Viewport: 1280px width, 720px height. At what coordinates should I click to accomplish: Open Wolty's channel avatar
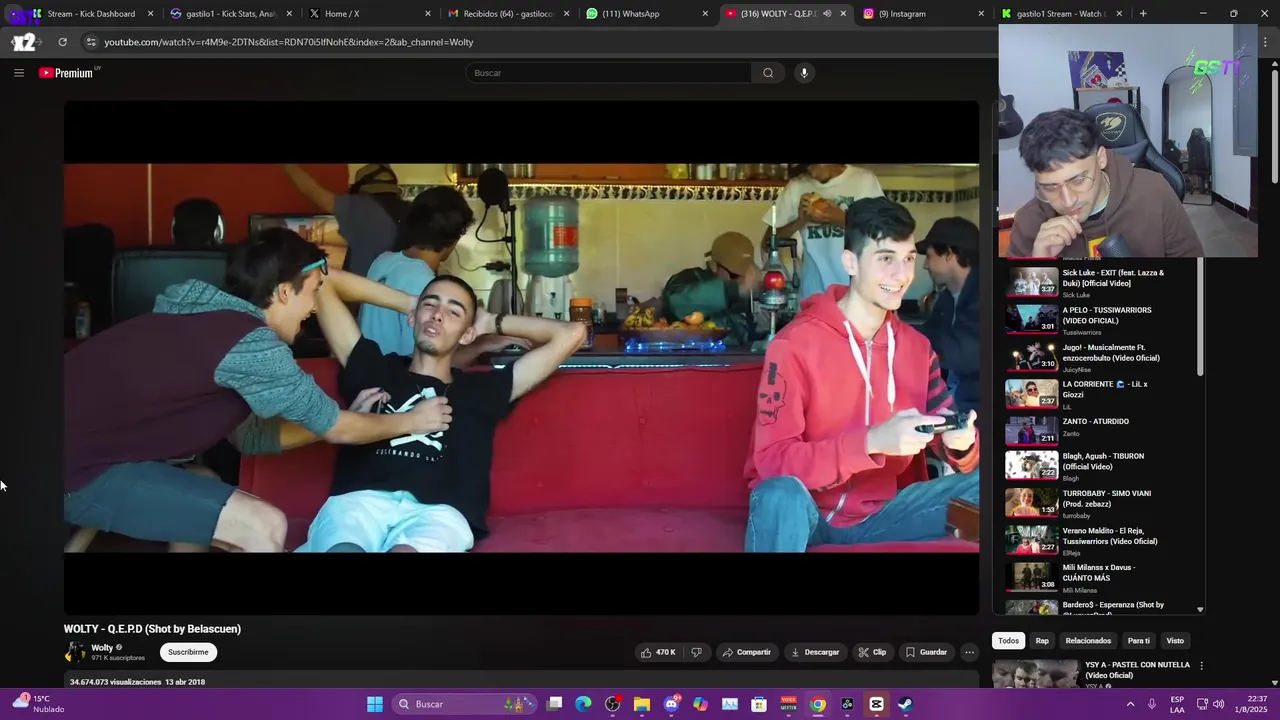pos(75,652)
